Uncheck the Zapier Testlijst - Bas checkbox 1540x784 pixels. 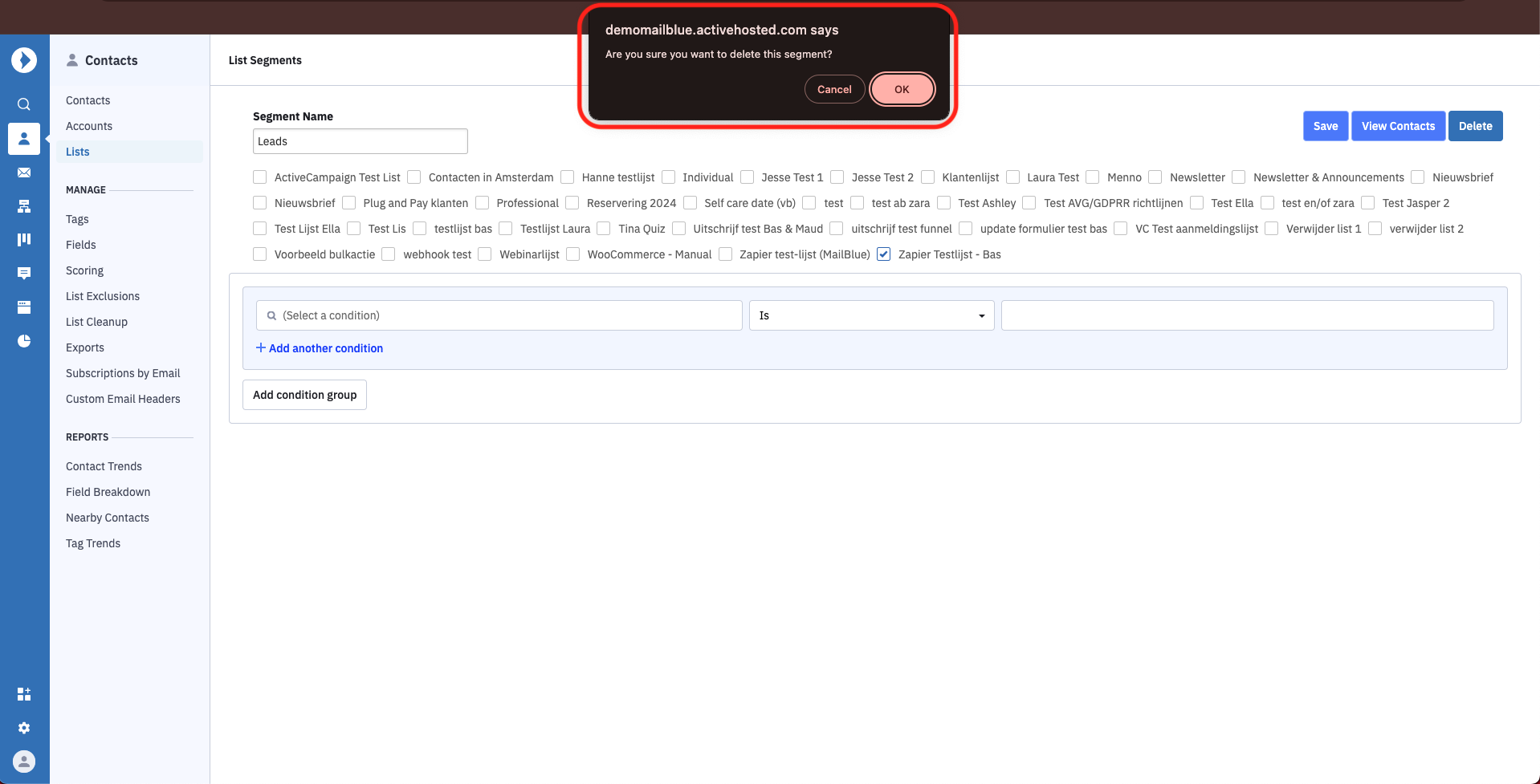coord(883,254)
